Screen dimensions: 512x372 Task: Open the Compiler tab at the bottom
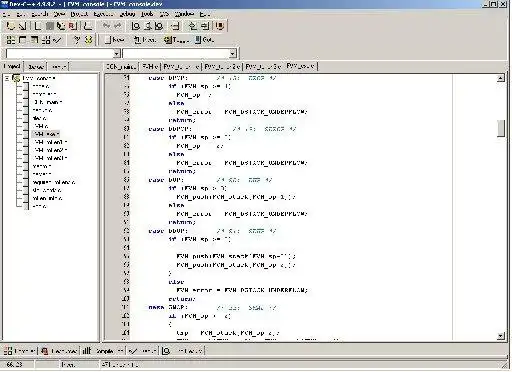point(20,351)
